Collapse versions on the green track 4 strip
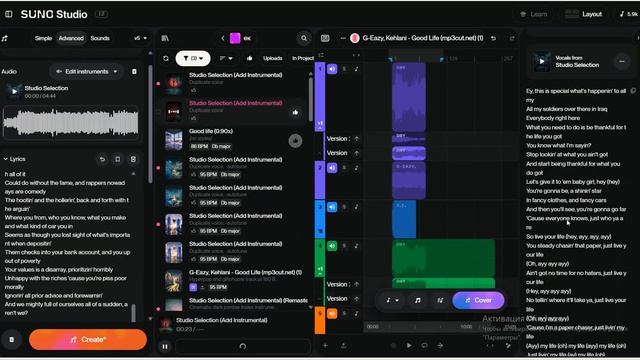The width and height of the screenshot is (640, 360). [320, 271]
